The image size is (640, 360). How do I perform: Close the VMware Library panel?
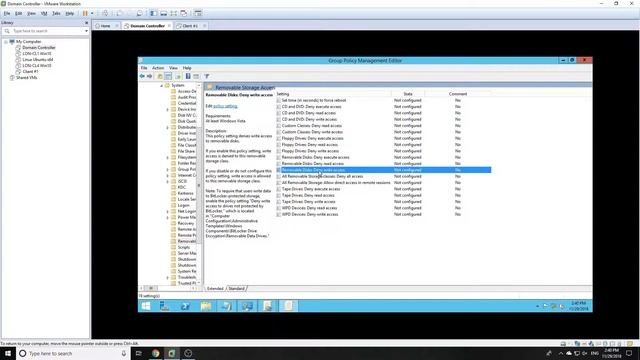point(86,23)
